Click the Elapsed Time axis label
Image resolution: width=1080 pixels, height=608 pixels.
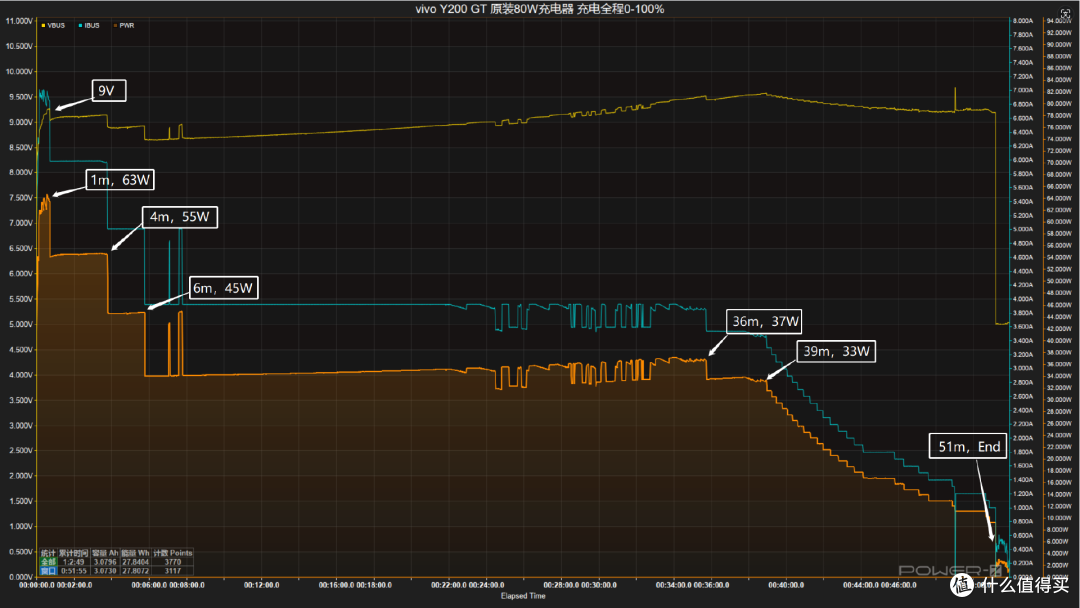pyautogui.click(x=523, y=596)
